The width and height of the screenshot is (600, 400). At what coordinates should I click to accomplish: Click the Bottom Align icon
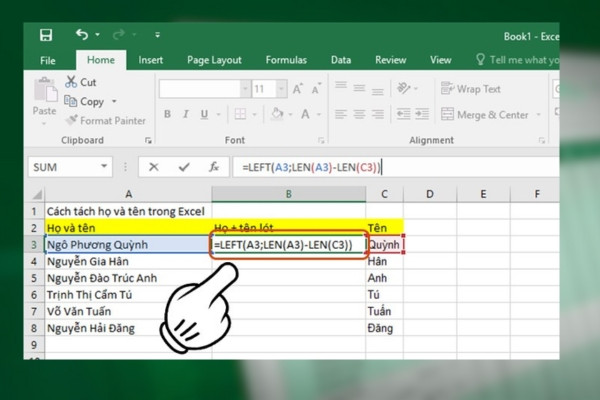[x=377, y=90]
